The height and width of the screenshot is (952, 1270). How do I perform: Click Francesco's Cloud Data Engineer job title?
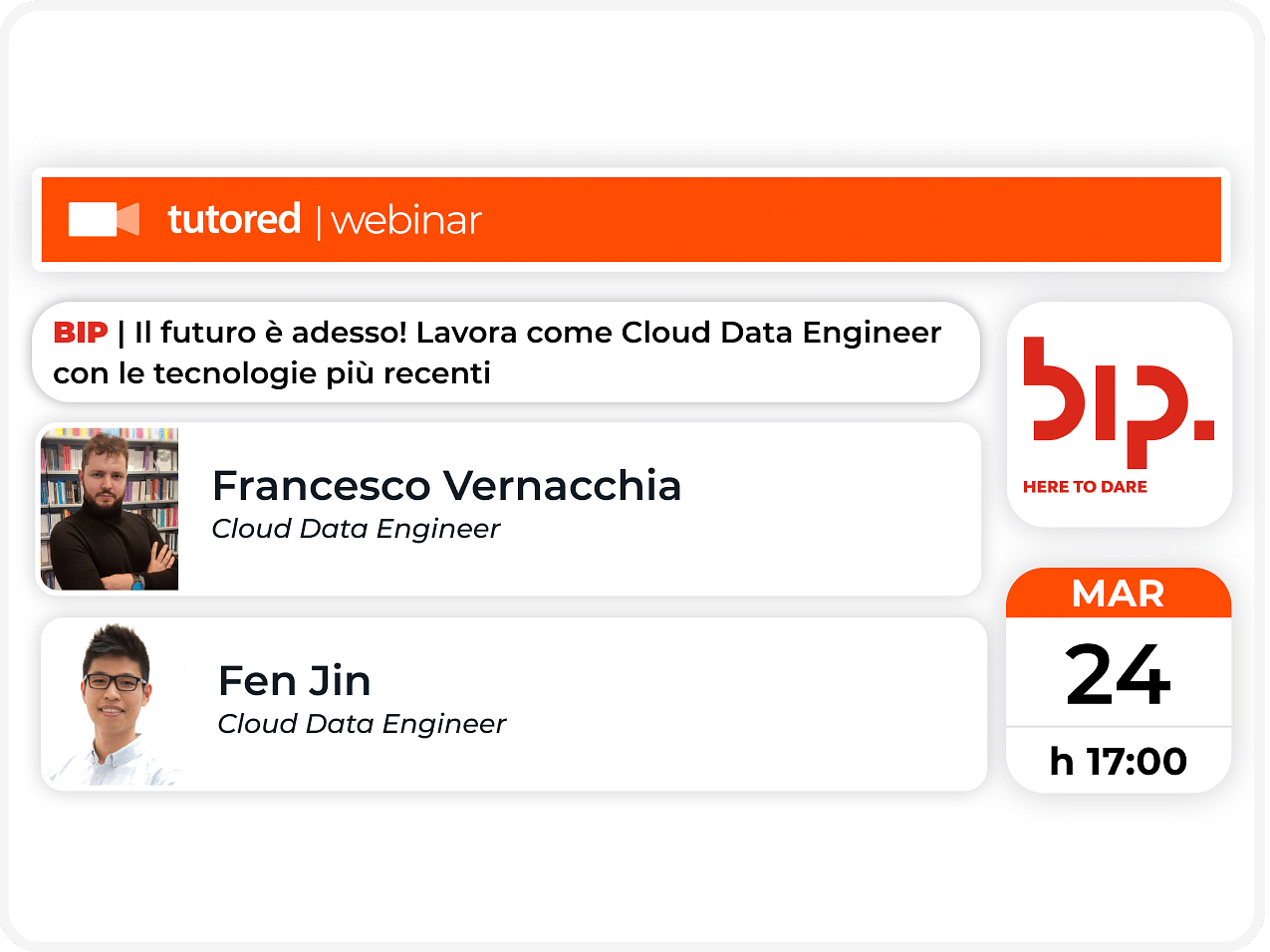[356, 529]
